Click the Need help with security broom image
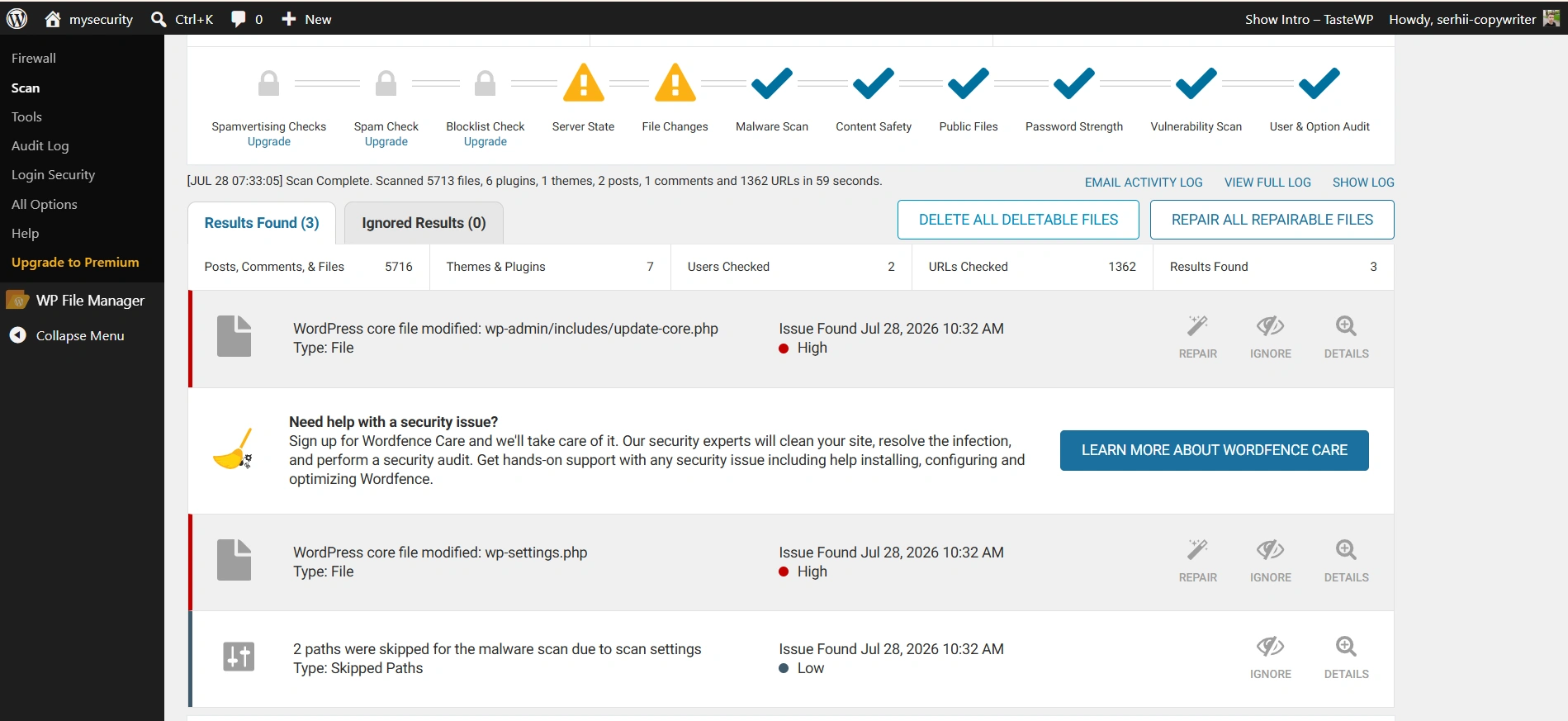Screen dimensions: 1568x721 point(233,450)
